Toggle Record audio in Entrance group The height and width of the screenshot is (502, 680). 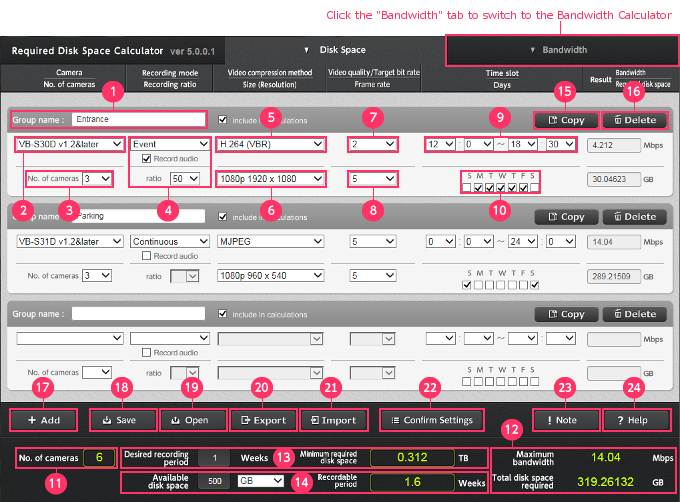coord(148,159)
